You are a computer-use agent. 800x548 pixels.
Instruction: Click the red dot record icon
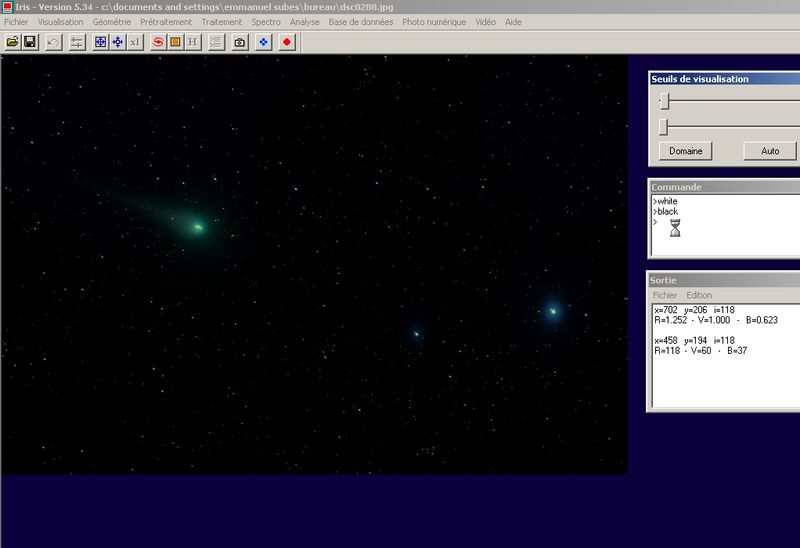(287, 42)
